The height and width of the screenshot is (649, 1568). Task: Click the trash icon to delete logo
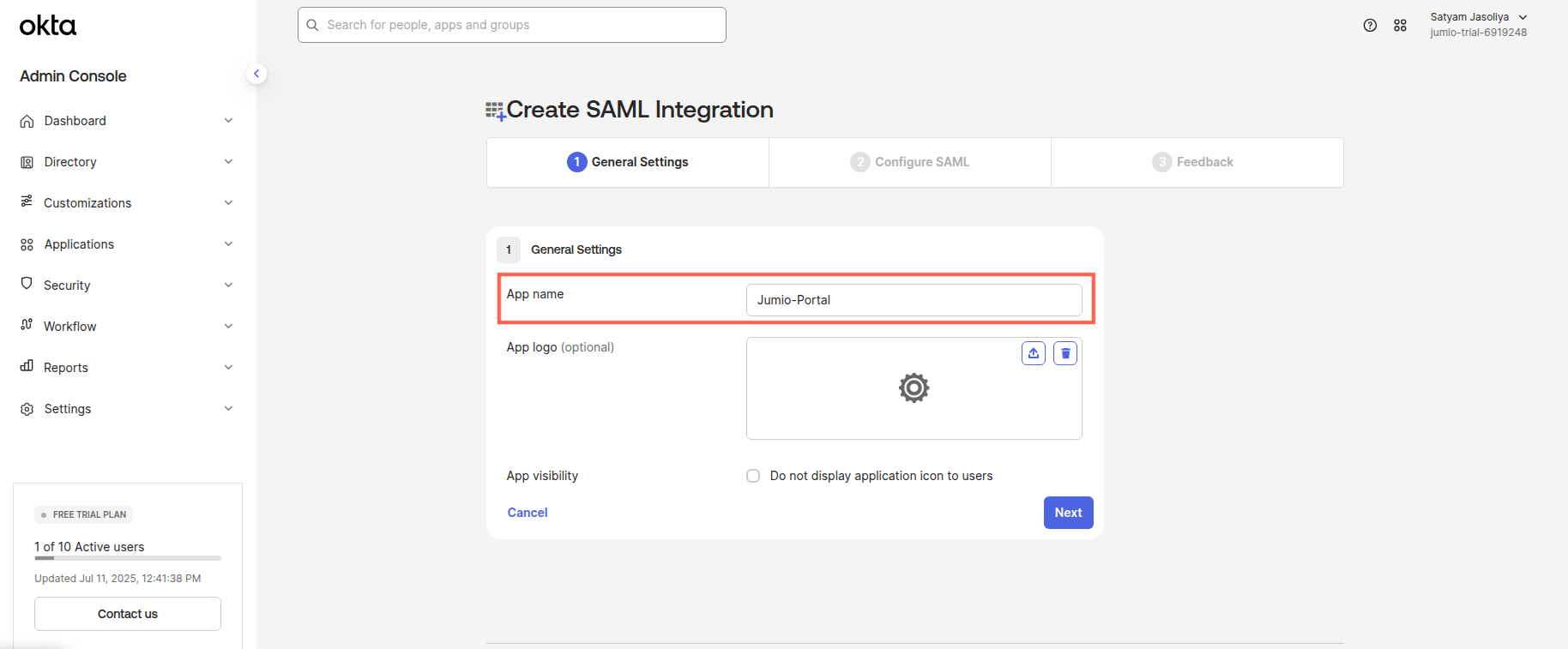pos(1065,353)
